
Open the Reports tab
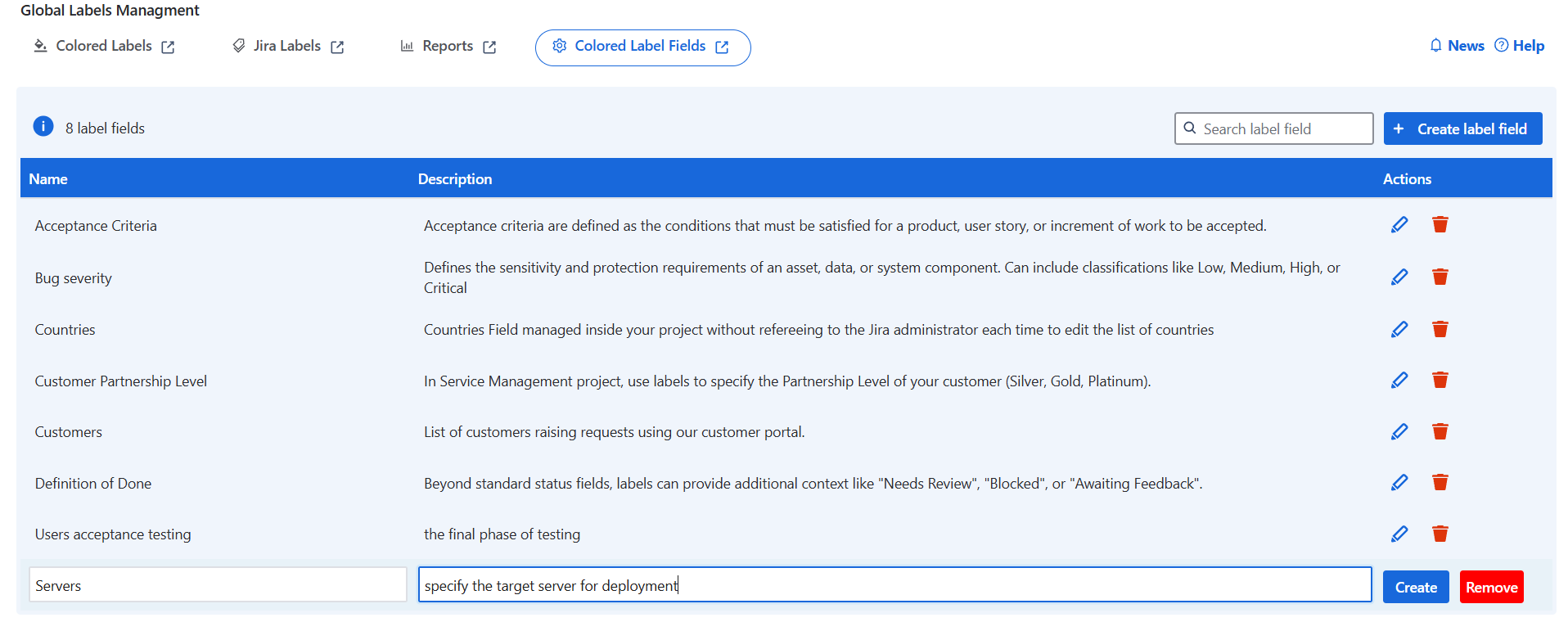coord(448,47)
